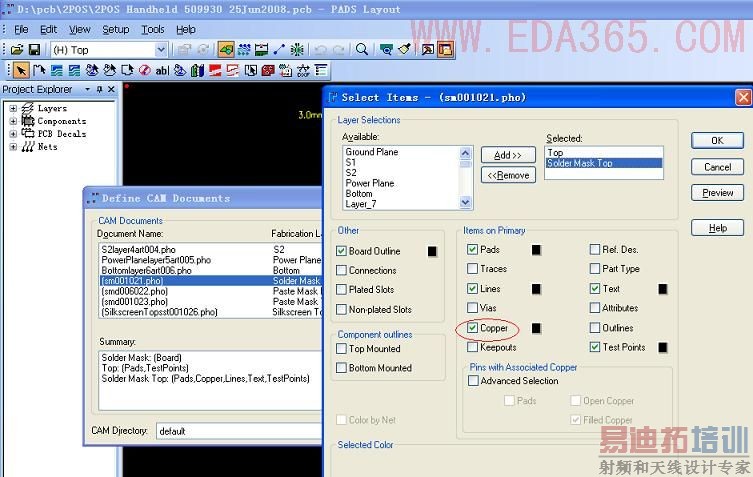Click the Test Points color swatch
The image size is (753, 477).
[663, 347]
